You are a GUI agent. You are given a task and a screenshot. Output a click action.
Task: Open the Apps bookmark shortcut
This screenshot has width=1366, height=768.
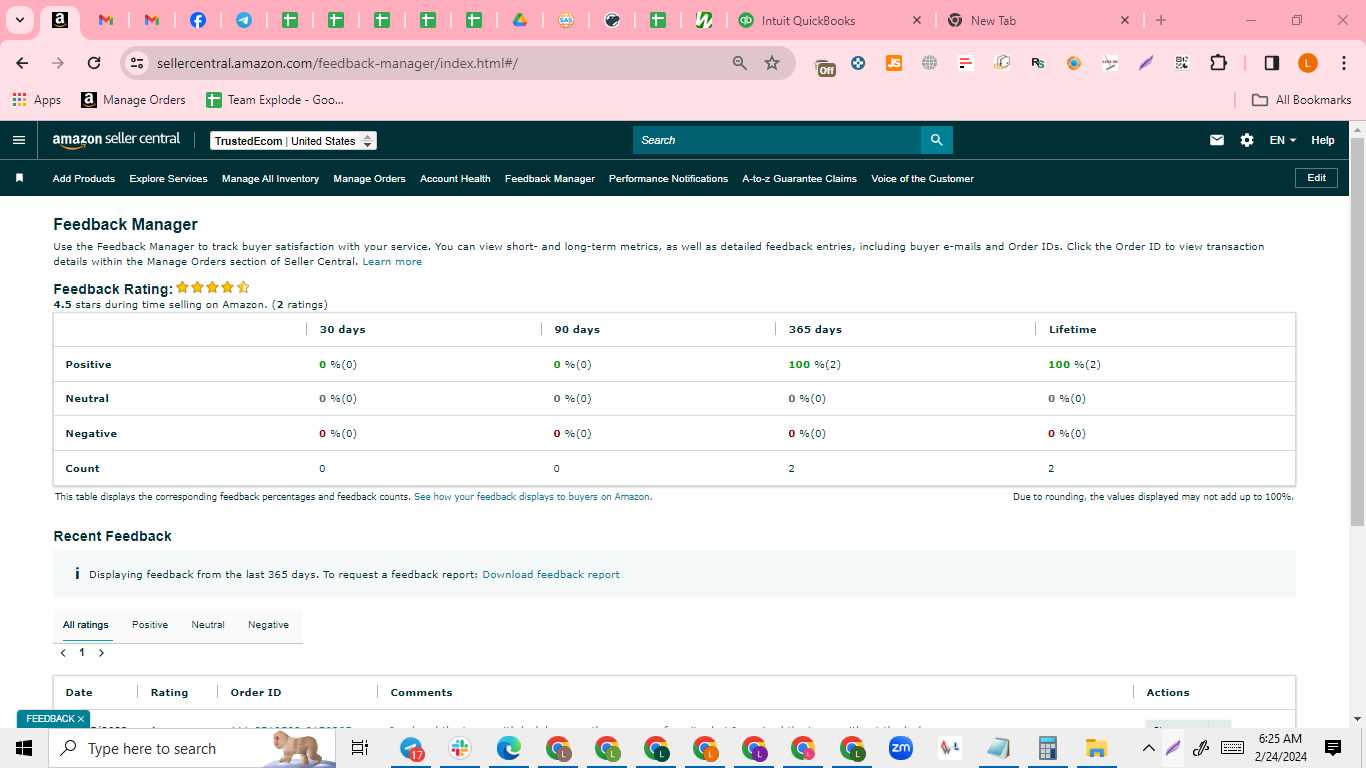tap(37, 100)
